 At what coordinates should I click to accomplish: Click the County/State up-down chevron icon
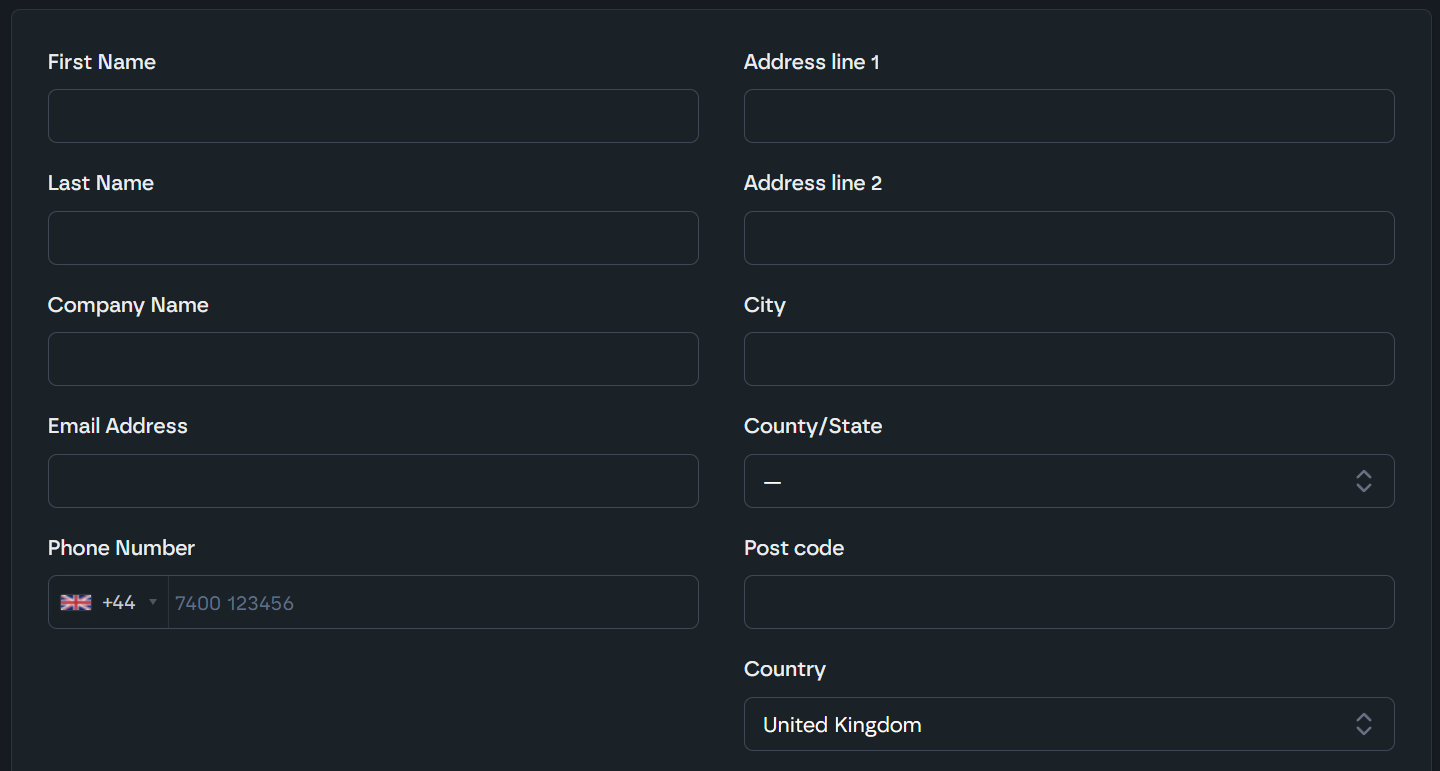pyautogui.click(x=1363, y=481)
